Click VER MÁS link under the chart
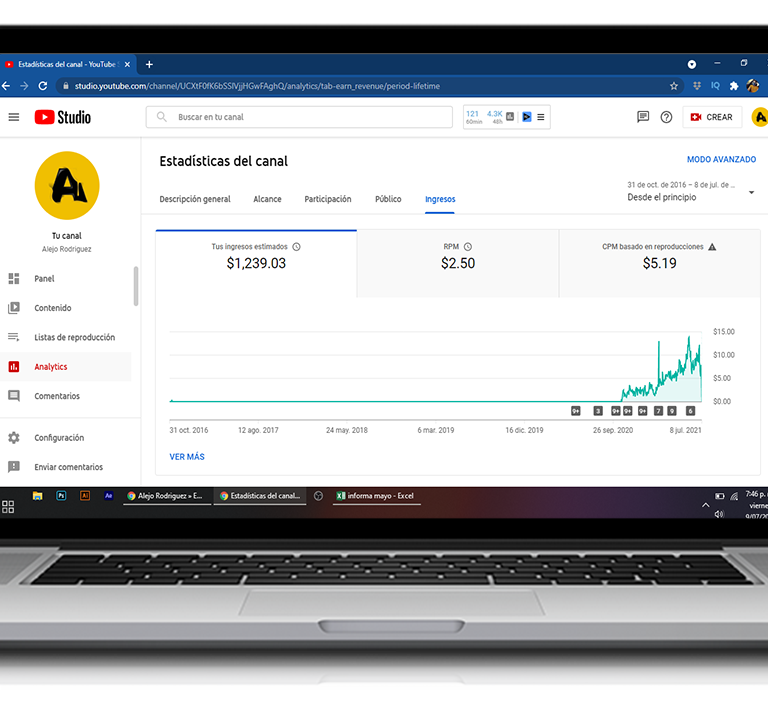 click(187, 456)
